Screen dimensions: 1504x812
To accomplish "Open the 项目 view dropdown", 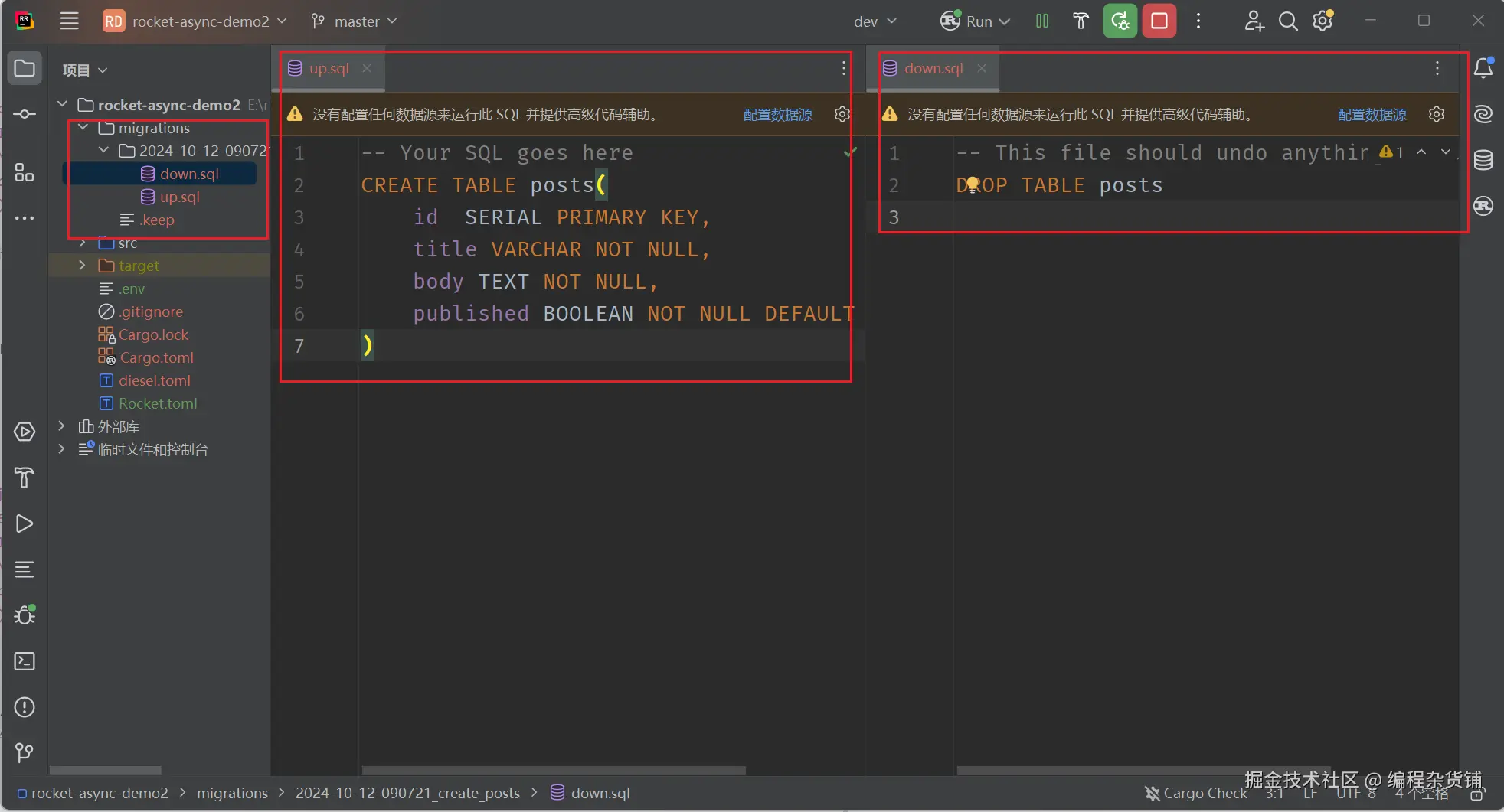I will pyautogui.click(x=84, y=70).
